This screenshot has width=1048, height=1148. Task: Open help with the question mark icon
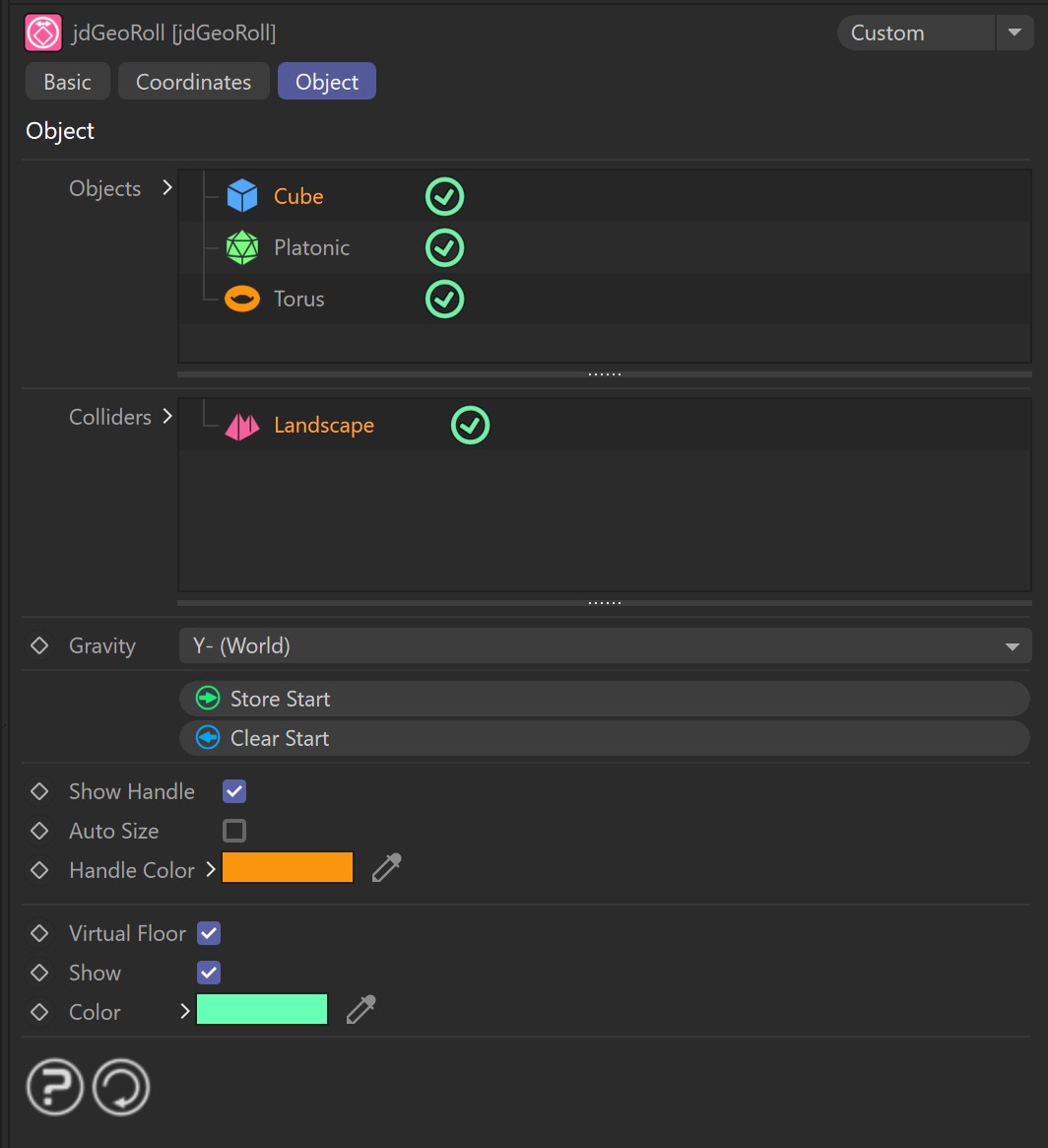click(55, 1088)
